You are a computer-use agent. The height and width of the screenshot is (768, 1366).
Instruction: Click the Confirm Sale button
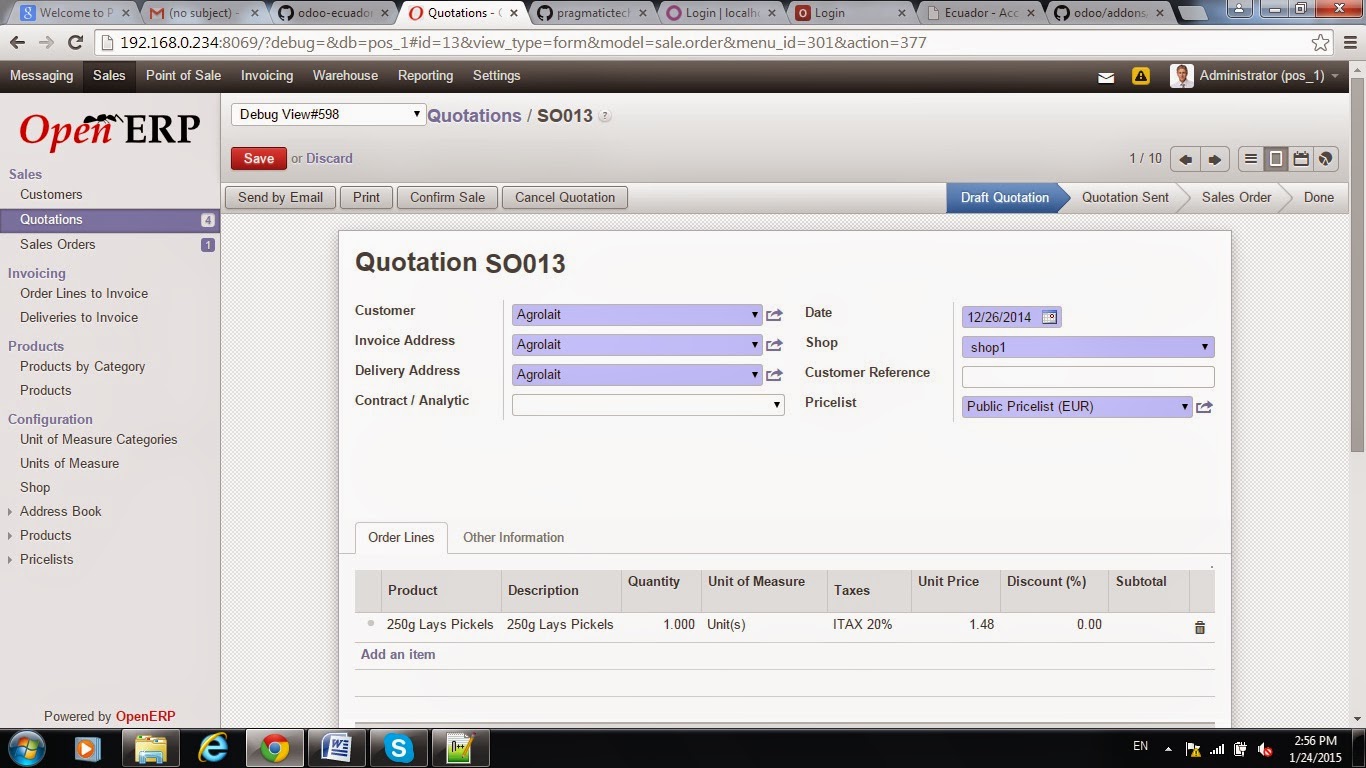(447, 198)
